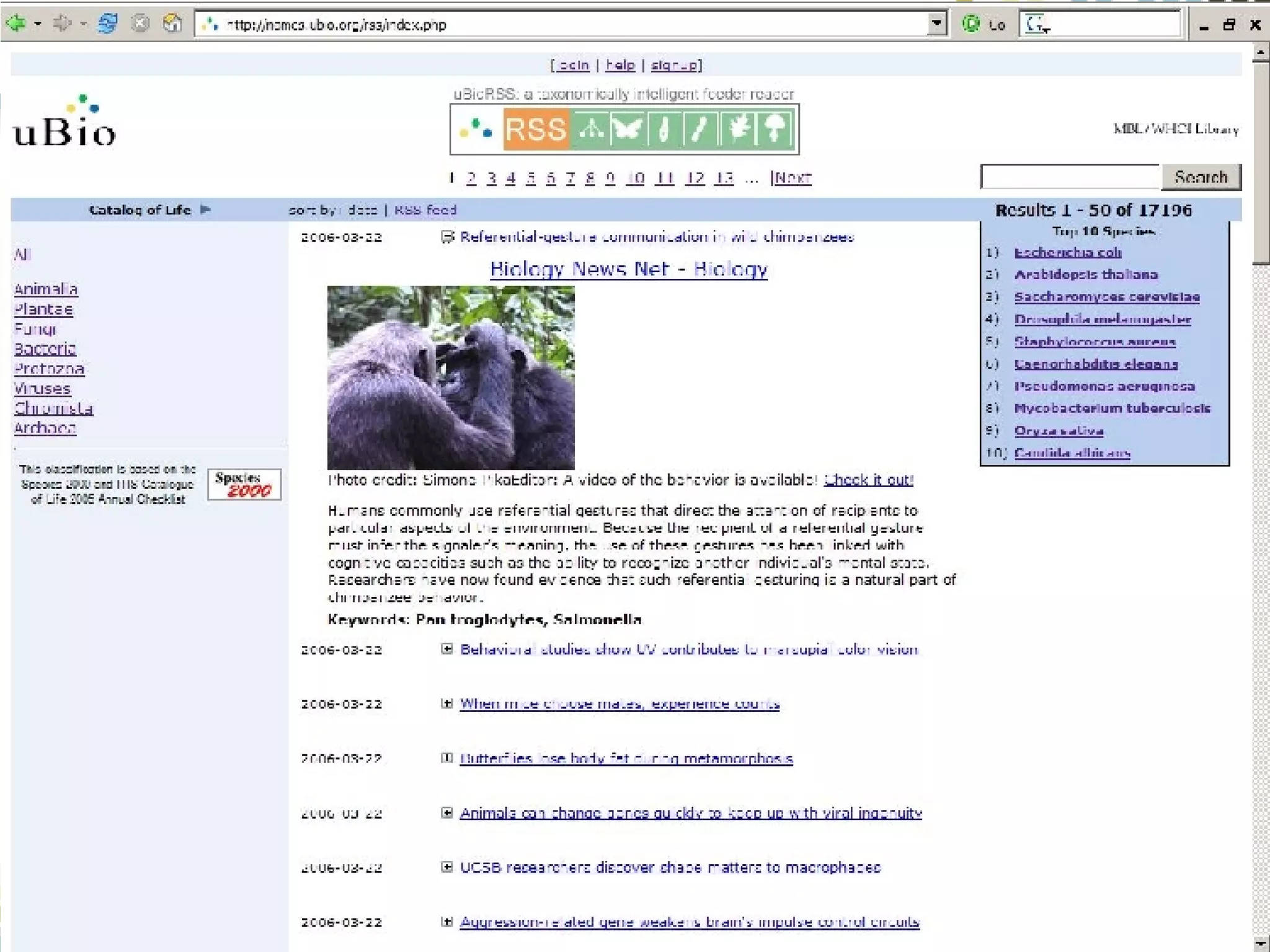
Task: Open the Next results page link
Action: point(792,178)
